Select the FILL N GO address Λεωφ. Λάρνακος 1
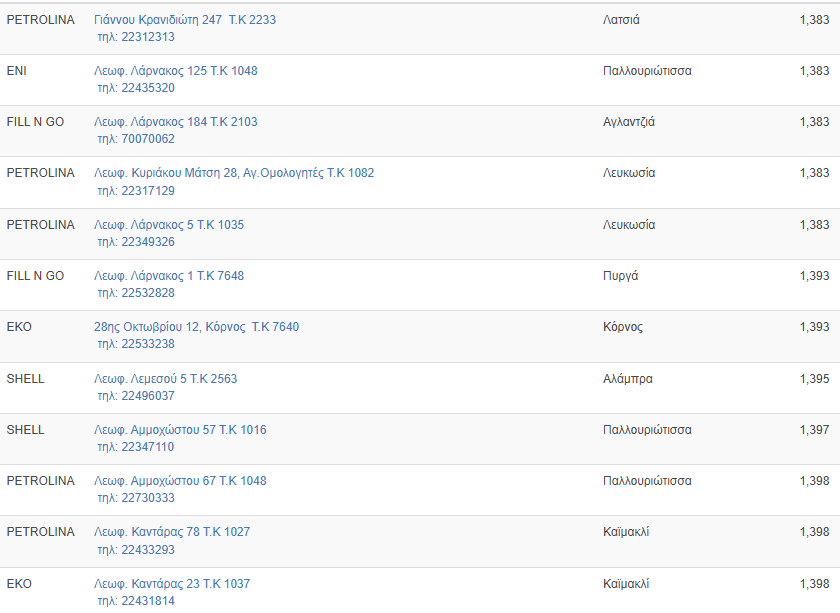Screen dimensions: 840x613 tap(168, 276)
